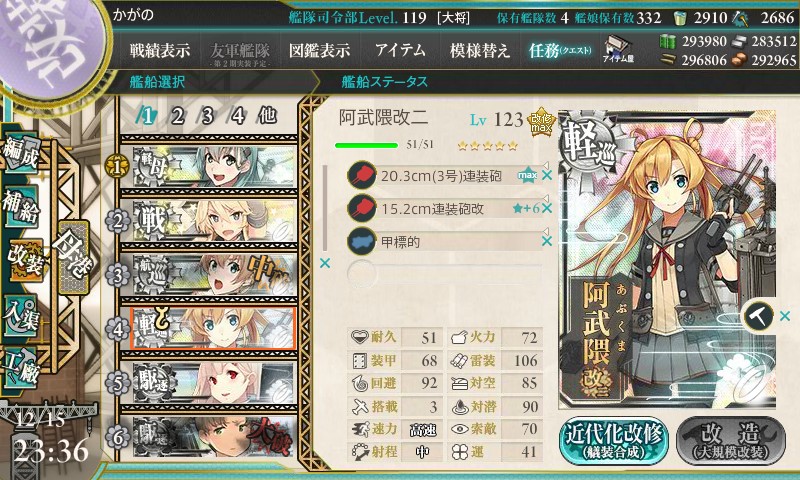Choose the empty fourth equipment slot
The image size is (800, 480).
tap(444, 273)
